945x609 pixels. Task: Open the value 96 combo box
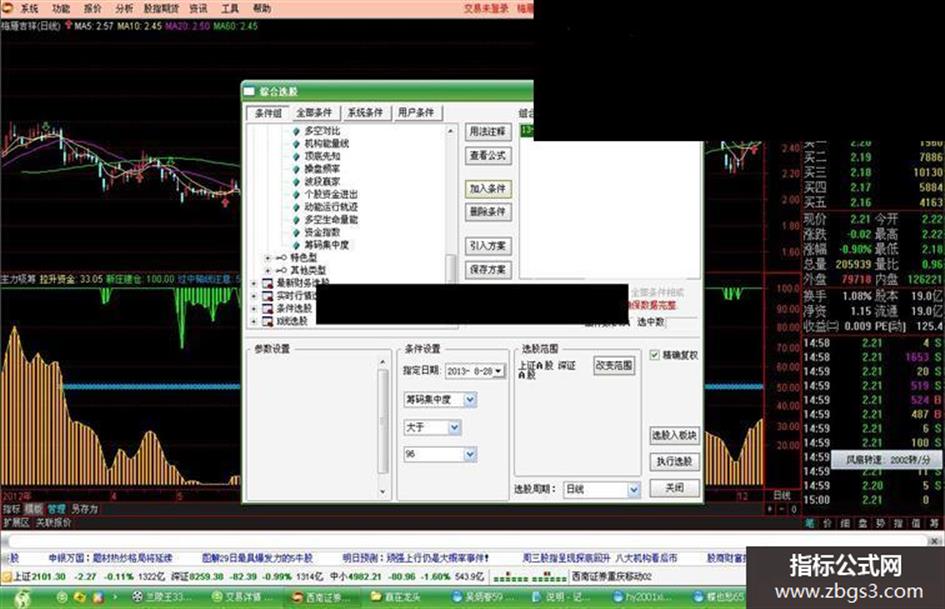click(469, 454)
